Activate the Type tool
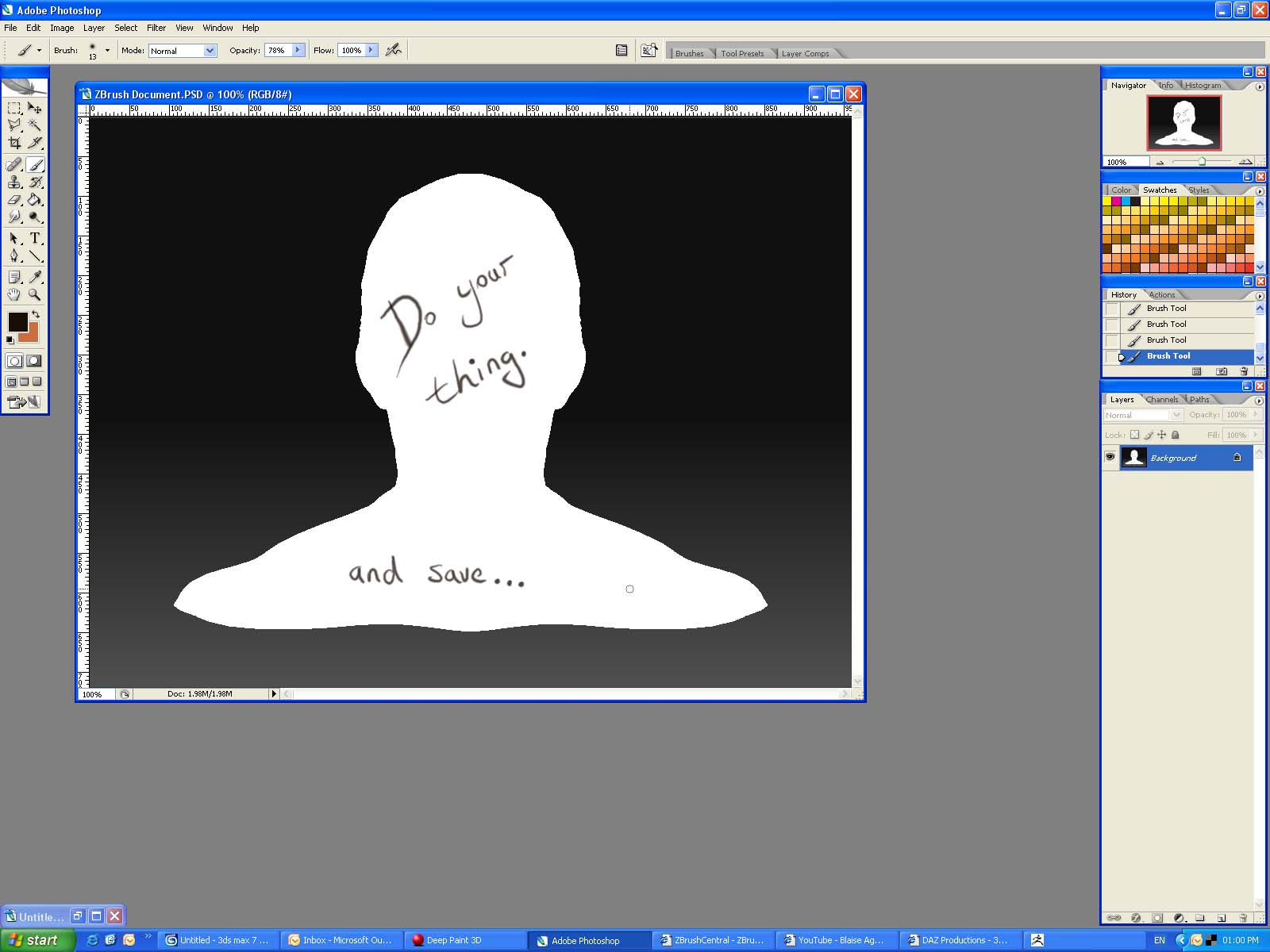 pyautogui.click(x=35, y=238)
